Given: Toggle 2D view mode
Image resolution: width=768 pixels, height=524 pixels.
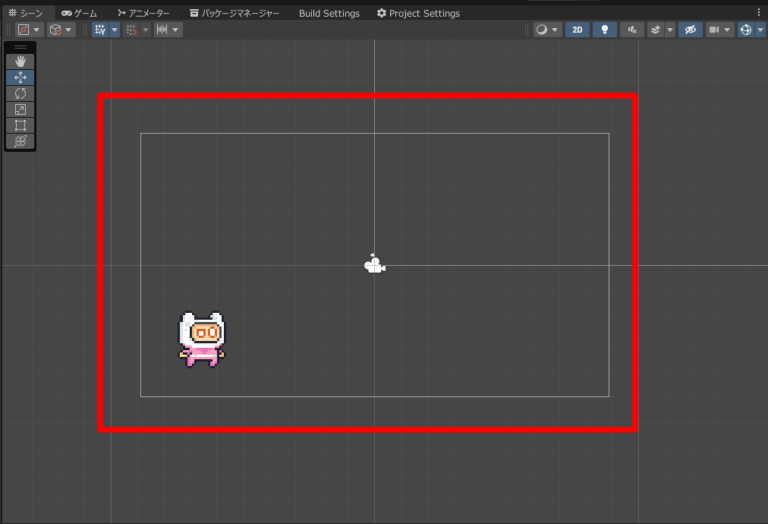Looking at the screenshot, I should 577,30.
